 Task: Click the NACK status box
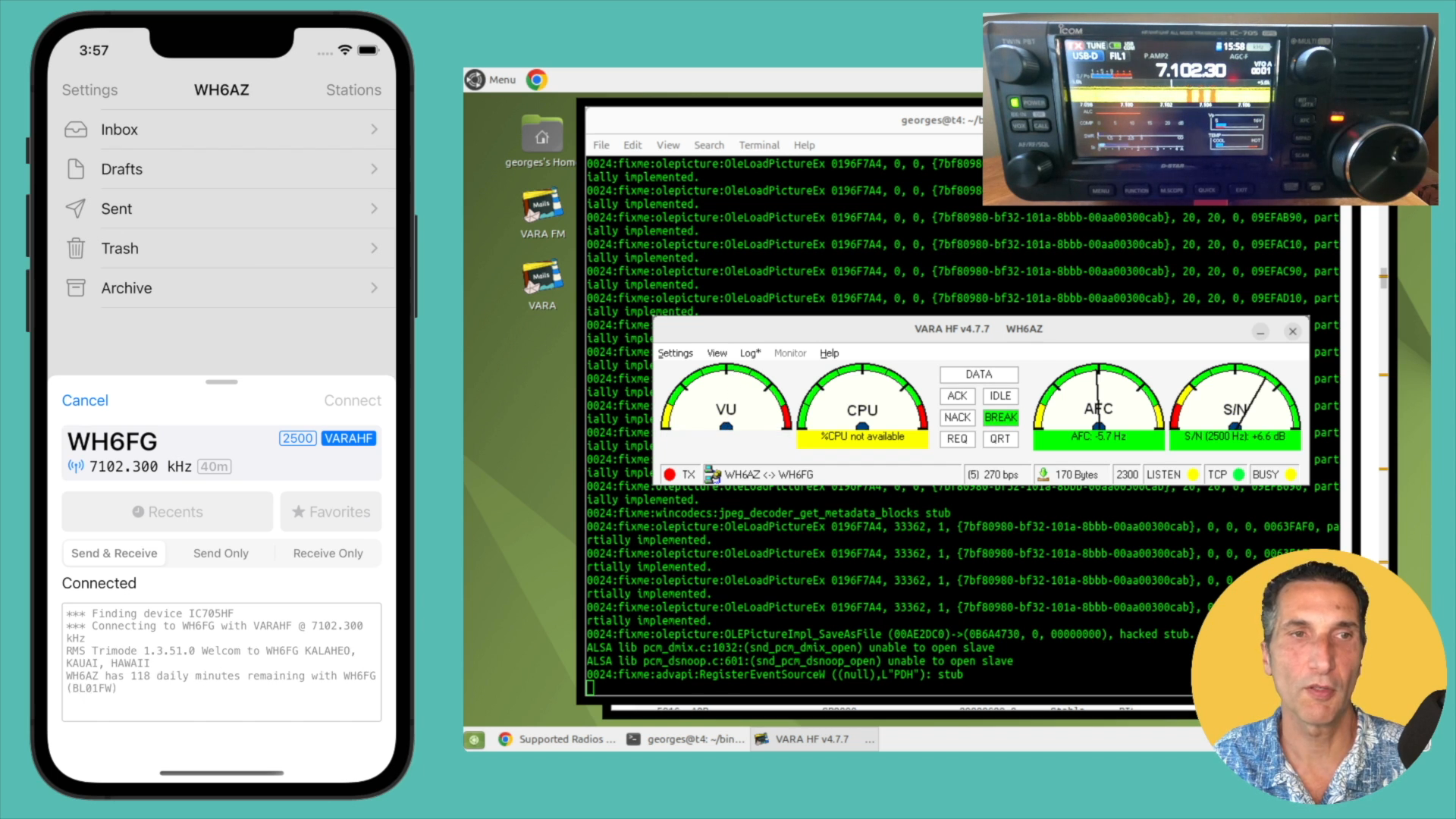click(x=957, y=418)
